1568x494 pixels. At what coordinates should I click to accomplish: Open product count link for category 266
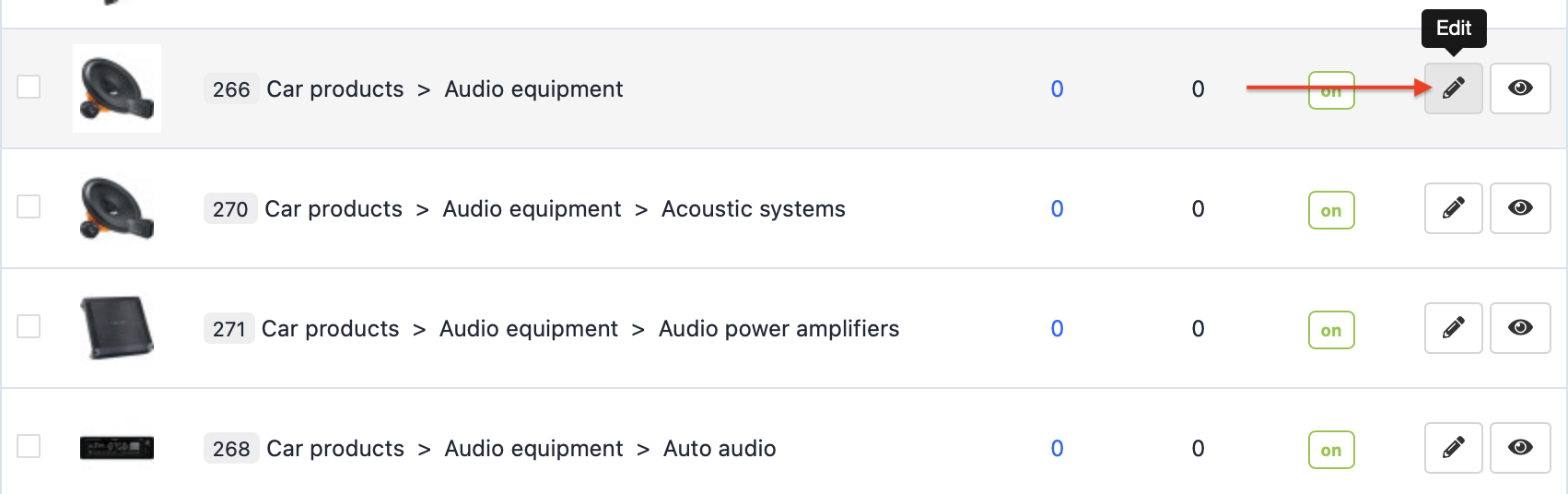tap(1057, 89)
